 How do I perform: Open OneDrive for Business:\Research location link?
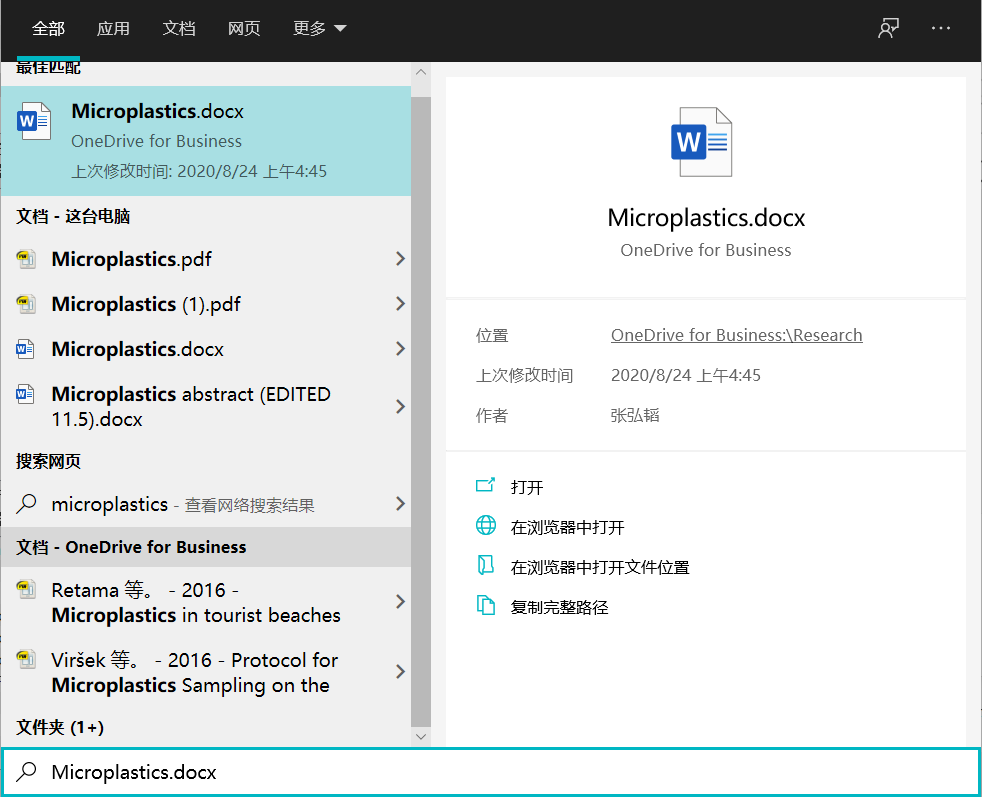tap(736, 335)
